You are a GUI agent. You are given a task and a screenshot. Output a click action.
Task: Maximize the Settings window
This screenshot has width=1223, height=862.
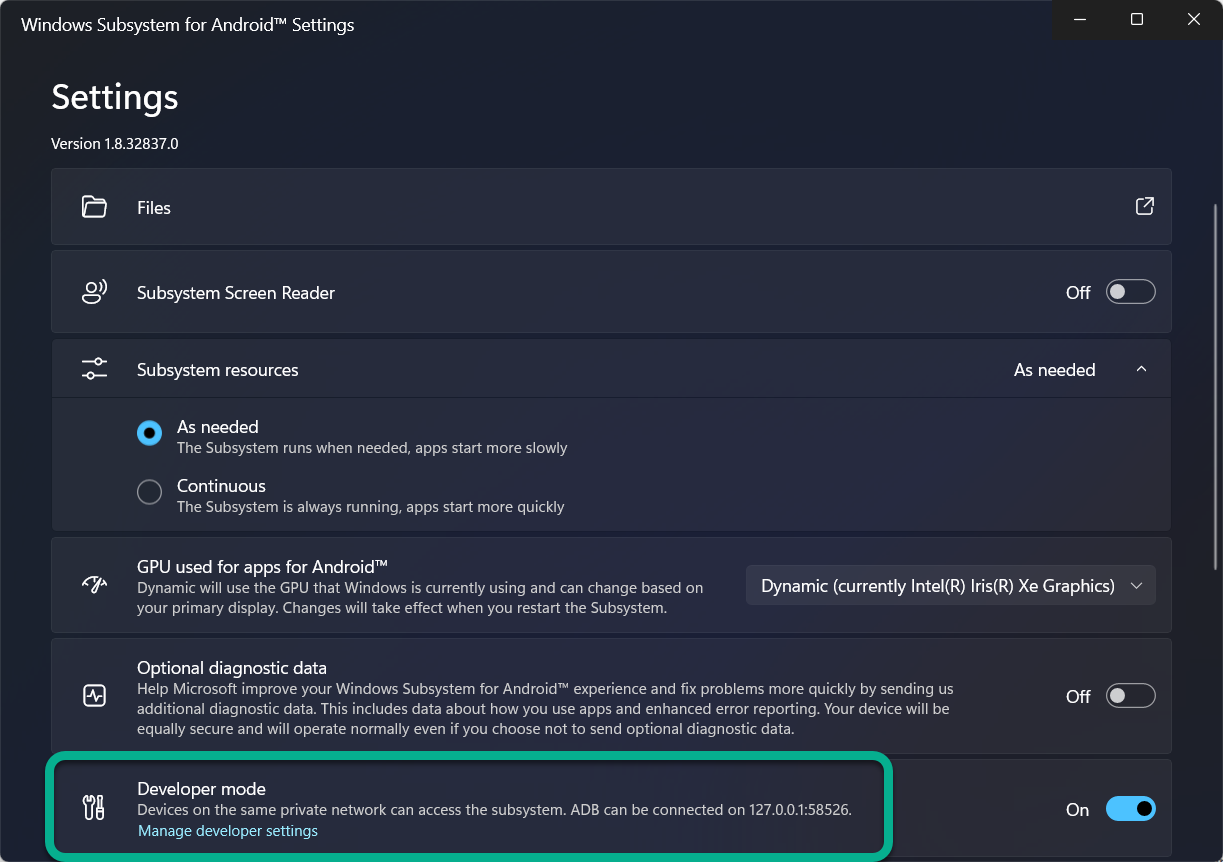[1137, 20]
